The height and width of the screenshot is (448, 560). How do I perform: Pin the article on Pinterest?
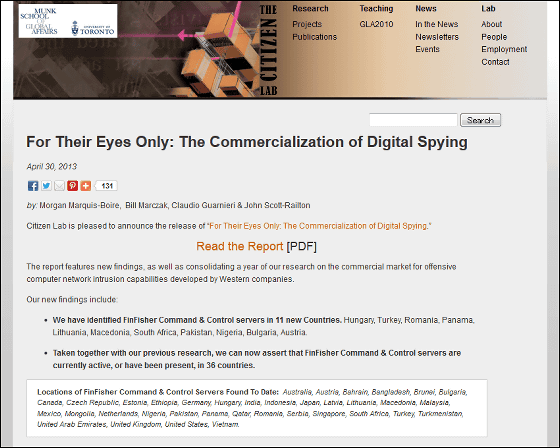pyautogui.click(x=72, y=186)
